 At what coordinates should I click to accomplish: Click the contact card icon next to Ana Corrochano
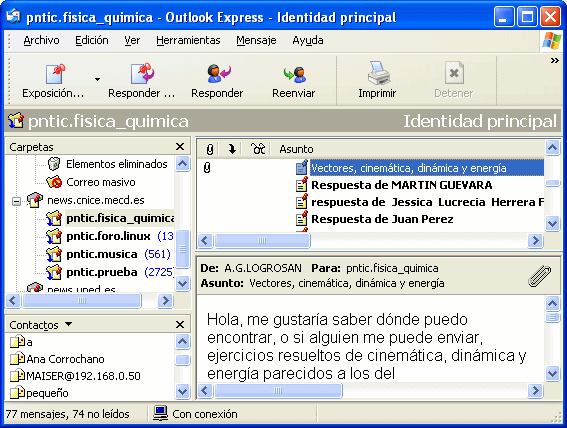(17, 359)
